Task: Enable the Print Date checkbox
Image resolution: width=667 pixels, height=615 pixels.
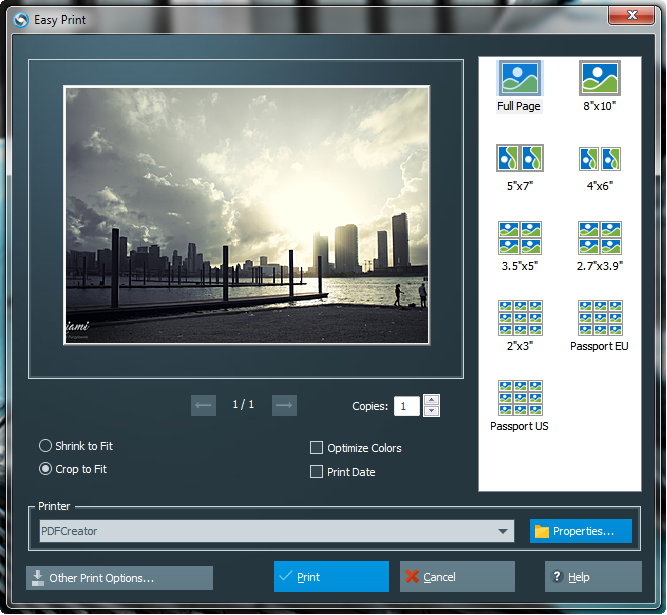Action: point(317,472)
